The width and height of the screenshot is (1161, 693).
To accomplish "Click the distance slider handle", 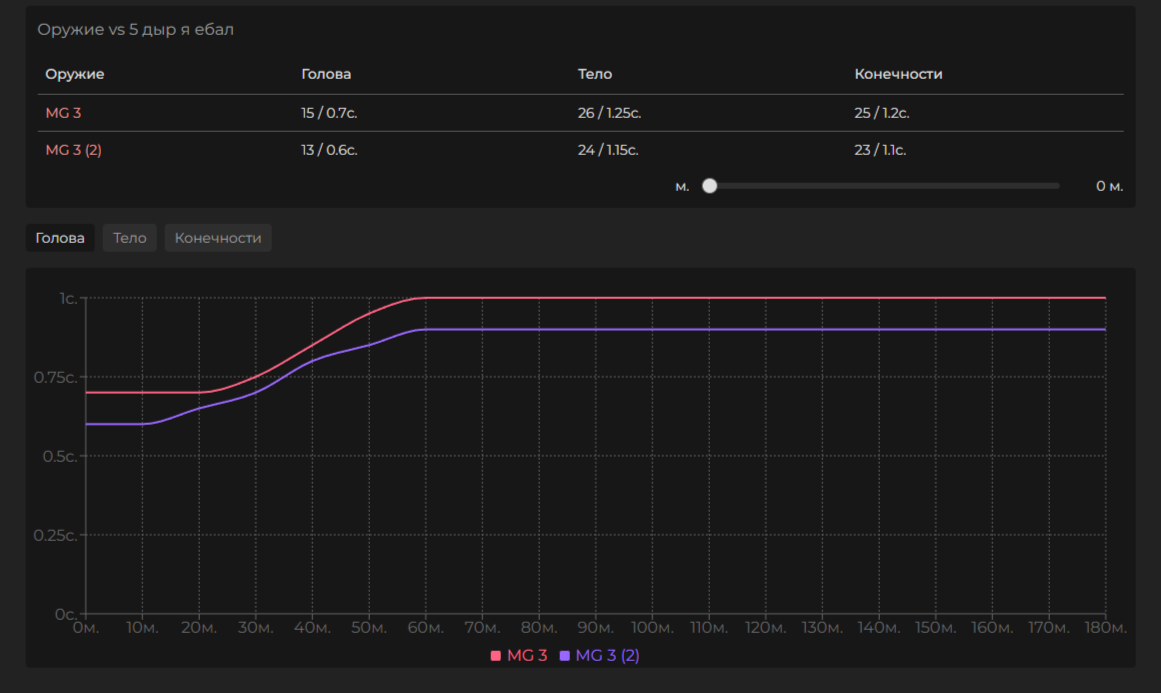I will [710, 186].
